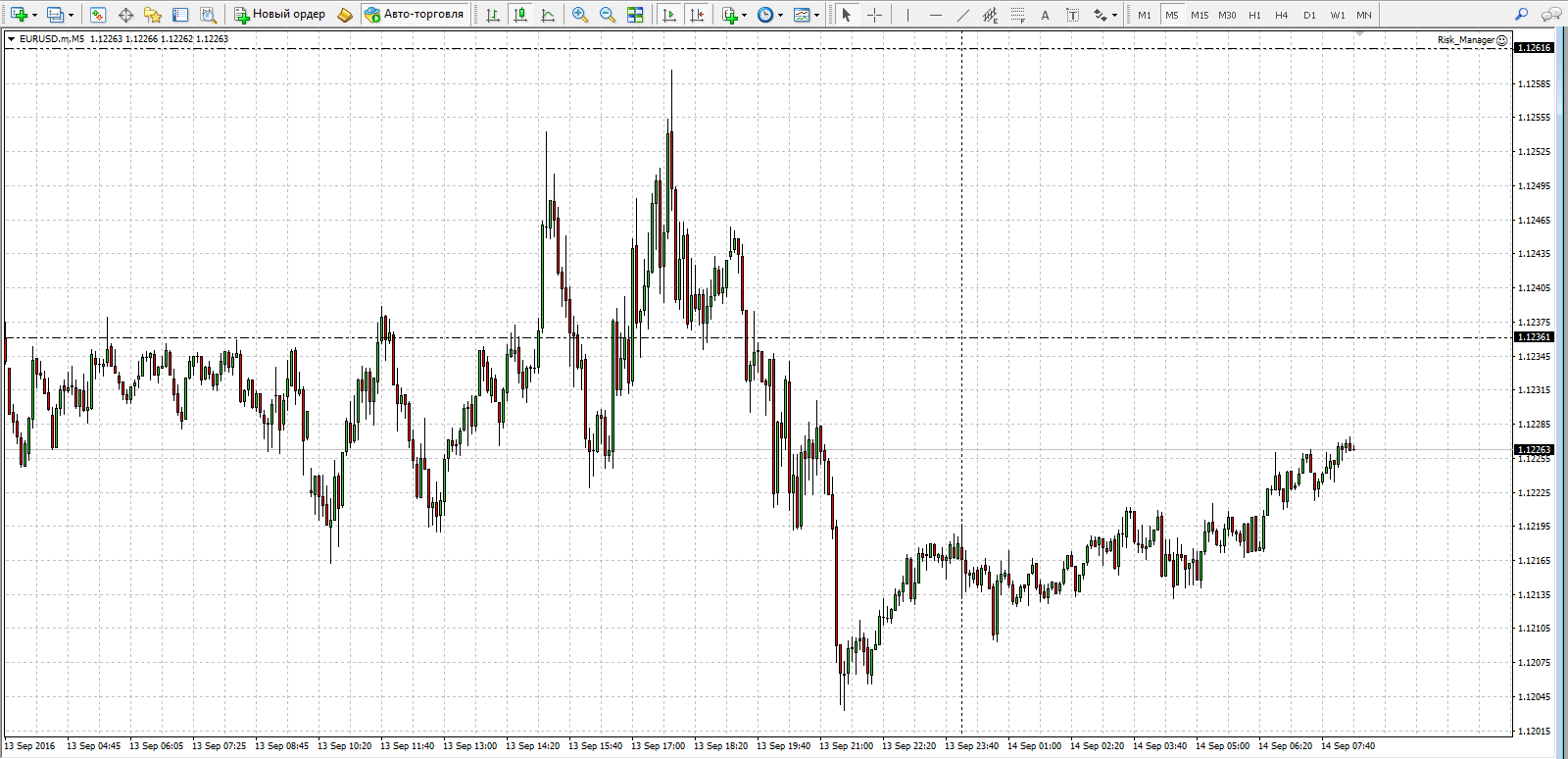Open the Market Watch panel icon
The height and width of the screenshot is (759, 1568).
97,15
